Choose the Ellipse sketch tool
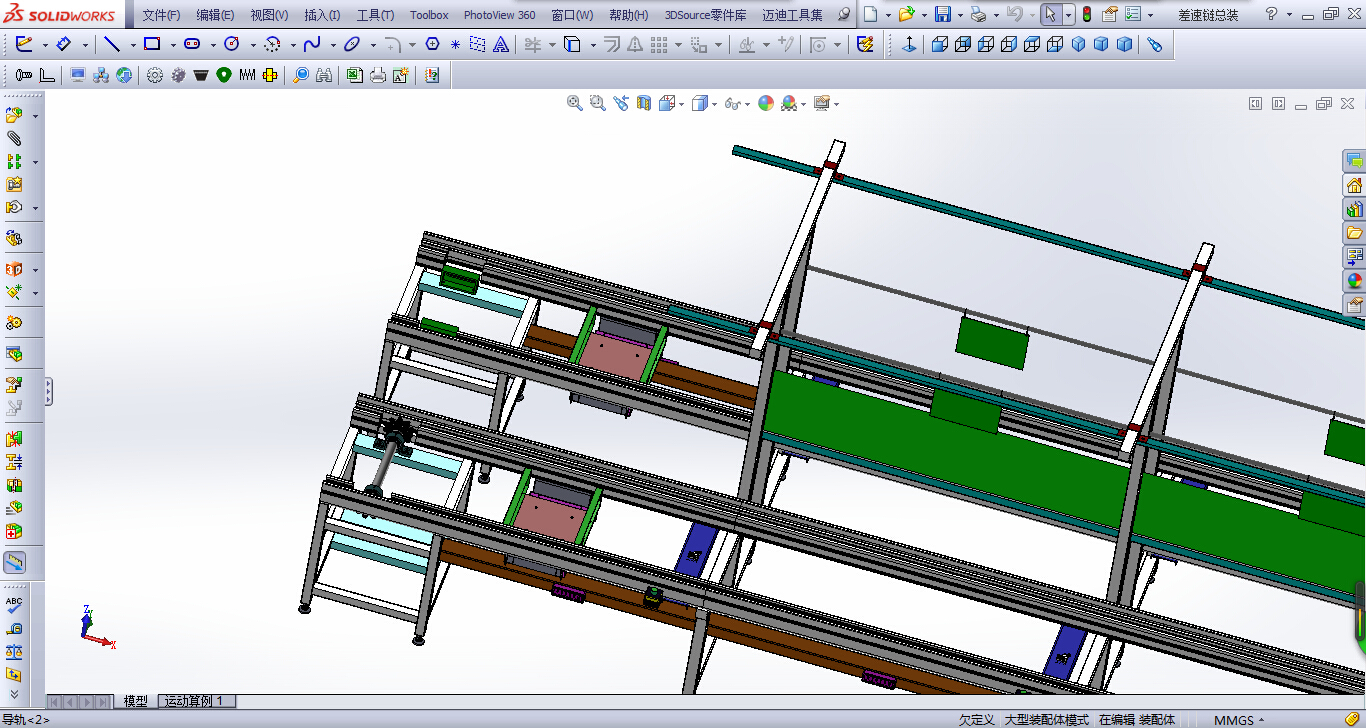Screen dimensions: 1366x728 point(352,44)
